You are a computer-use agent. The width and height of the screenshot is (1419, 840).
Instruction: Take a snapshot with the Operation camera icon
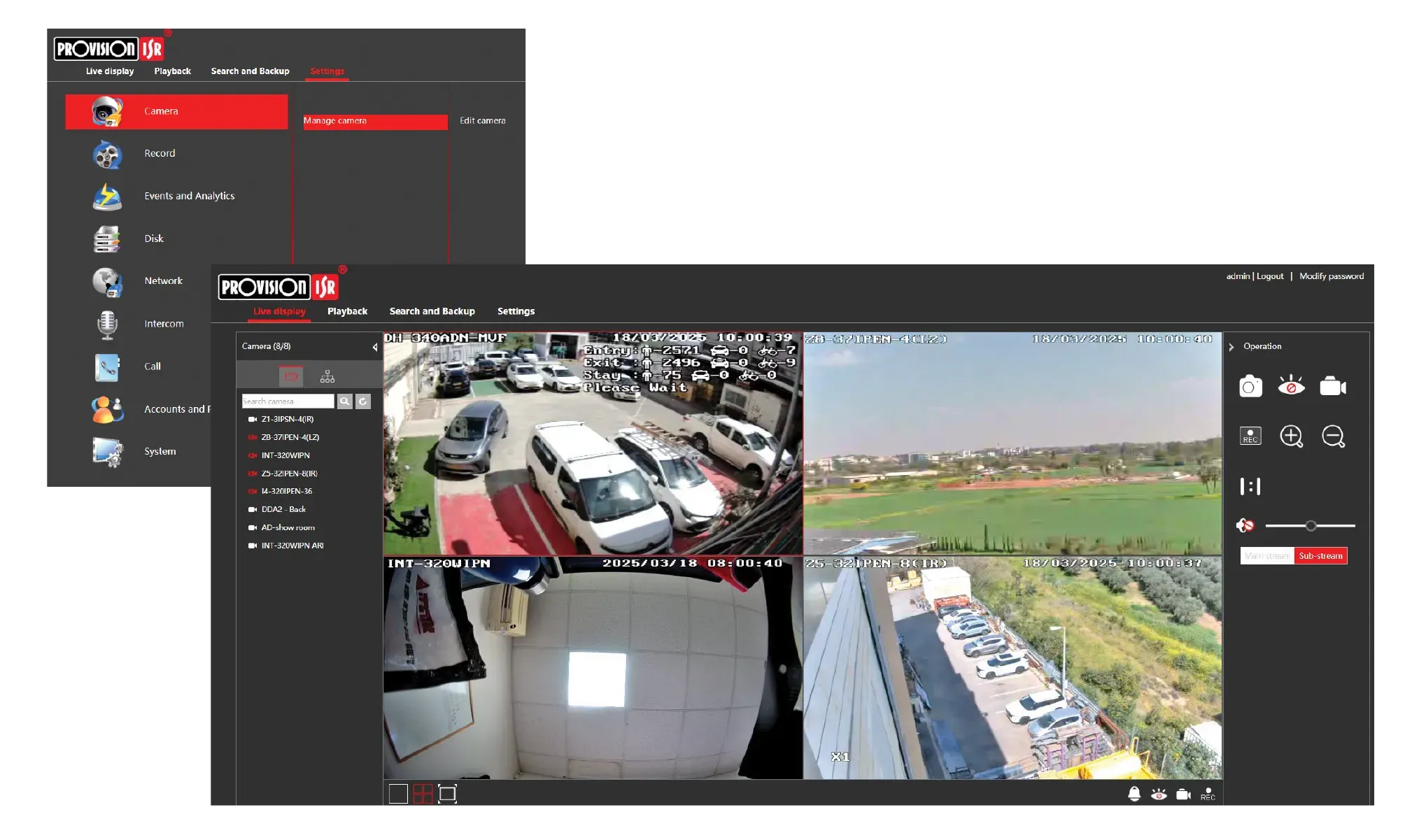[1250, 386]
